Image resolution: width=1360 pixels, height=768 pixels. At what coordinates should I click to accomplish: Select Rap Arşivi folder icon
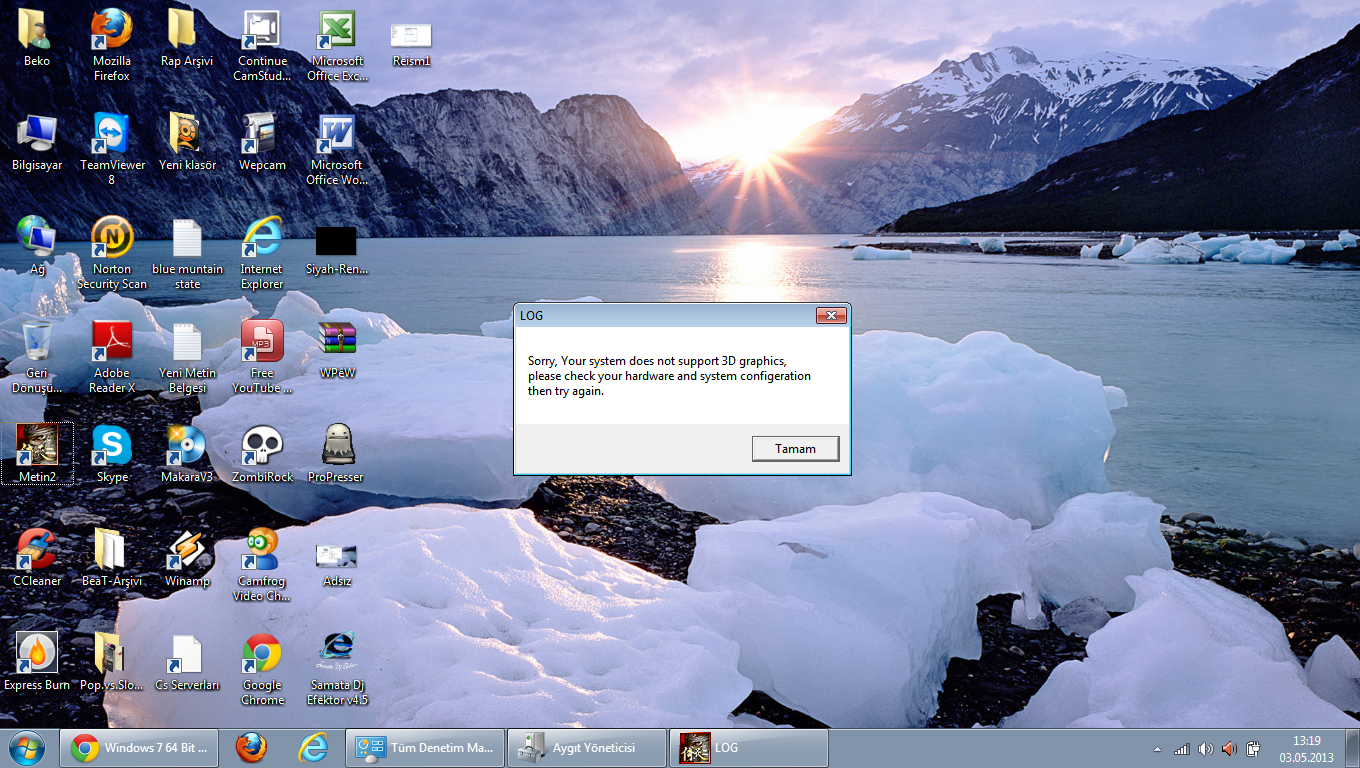pos(187,38)
